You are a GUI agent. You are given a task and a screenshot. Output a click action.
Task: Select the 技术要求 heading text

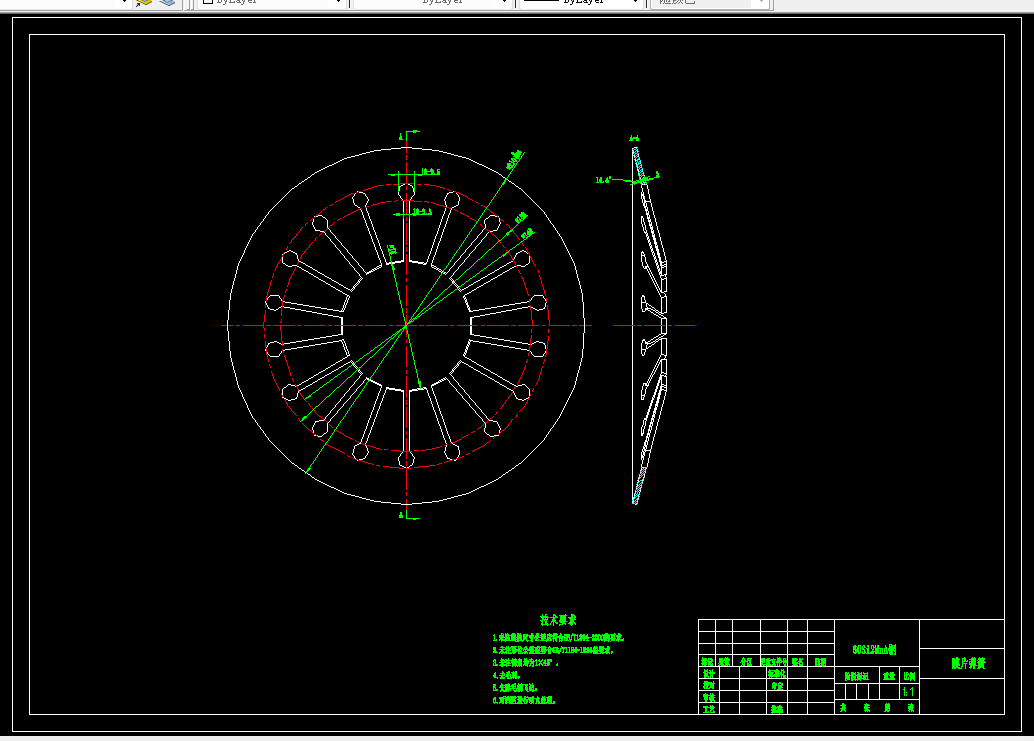click(557, 620)
